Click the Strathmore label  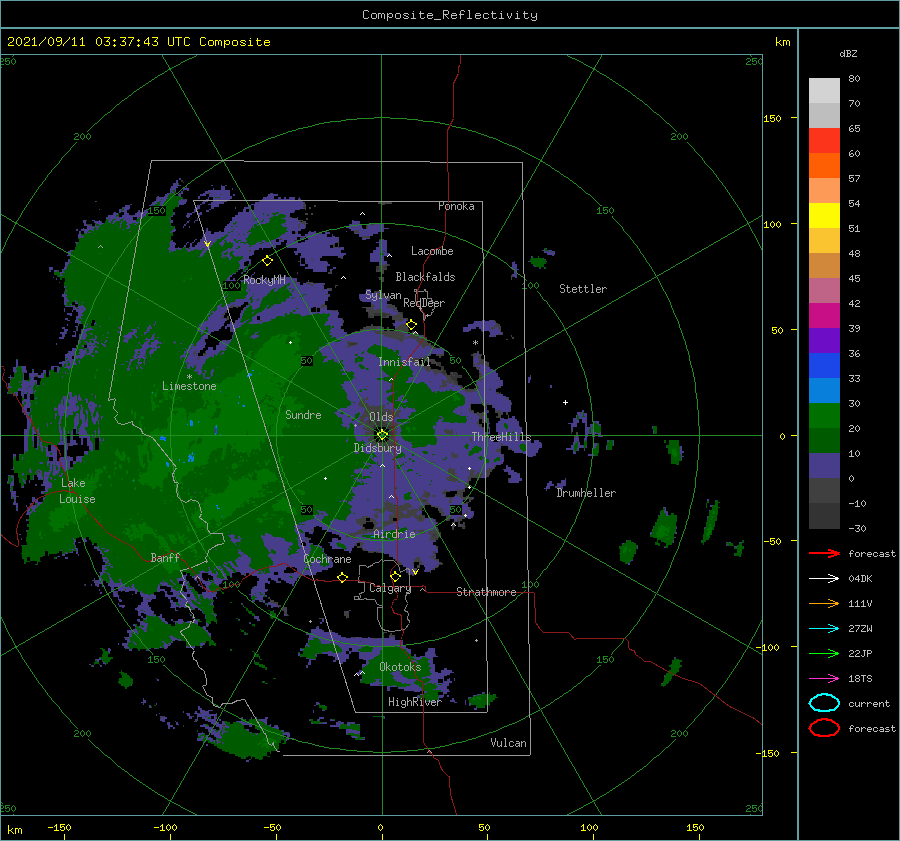click(x=486, y=592)
